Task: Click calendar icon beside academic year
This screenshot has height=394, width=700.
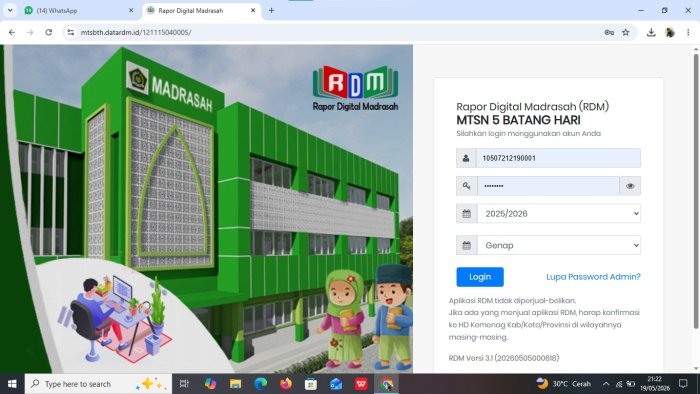Action: click(x=467, y=214)
